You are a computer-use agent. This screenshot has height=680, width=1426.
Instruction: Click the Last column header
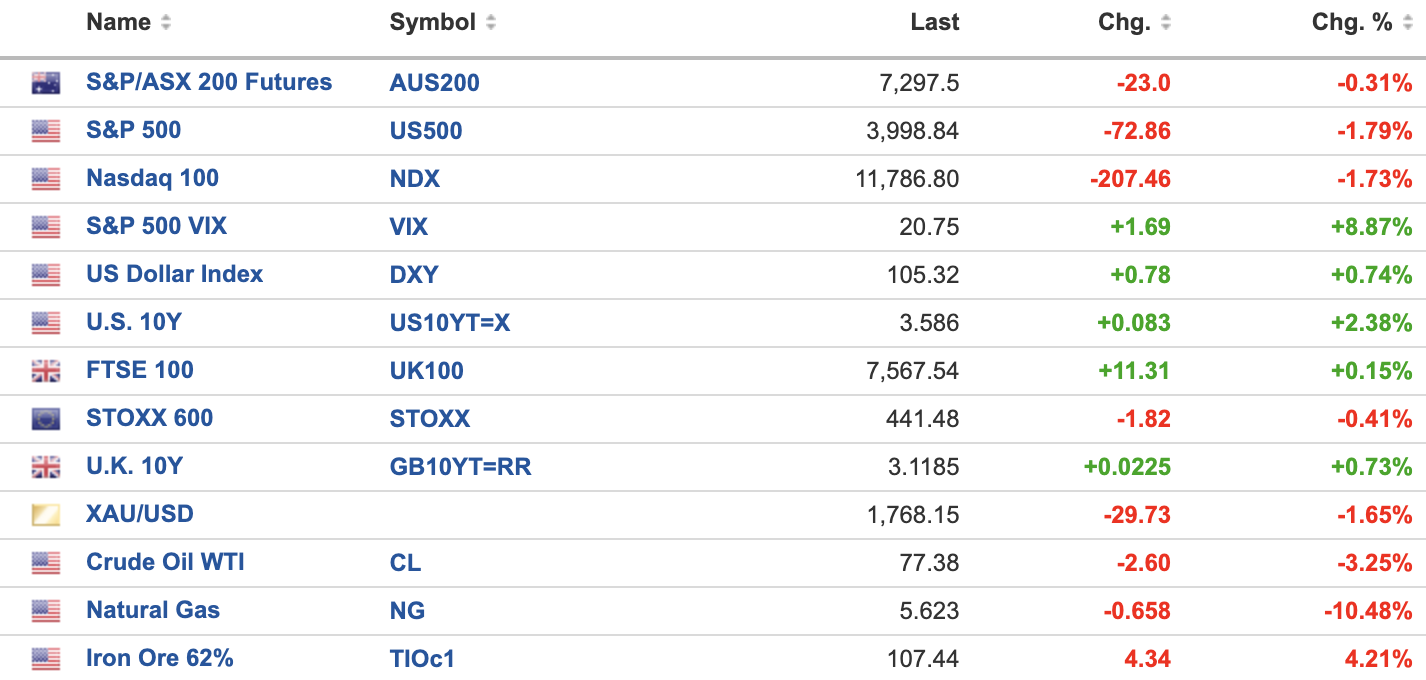point(934,23)
